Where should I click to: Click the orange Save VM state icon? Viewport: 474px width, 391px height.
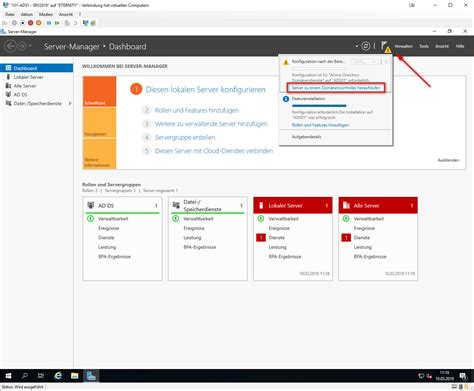39,23
